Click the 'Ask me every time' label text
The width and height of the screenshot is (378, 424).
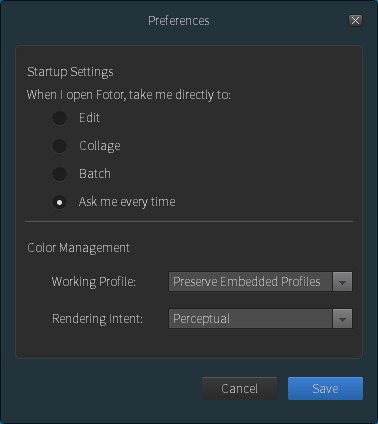pyautogui.click(x=127, y=202)
